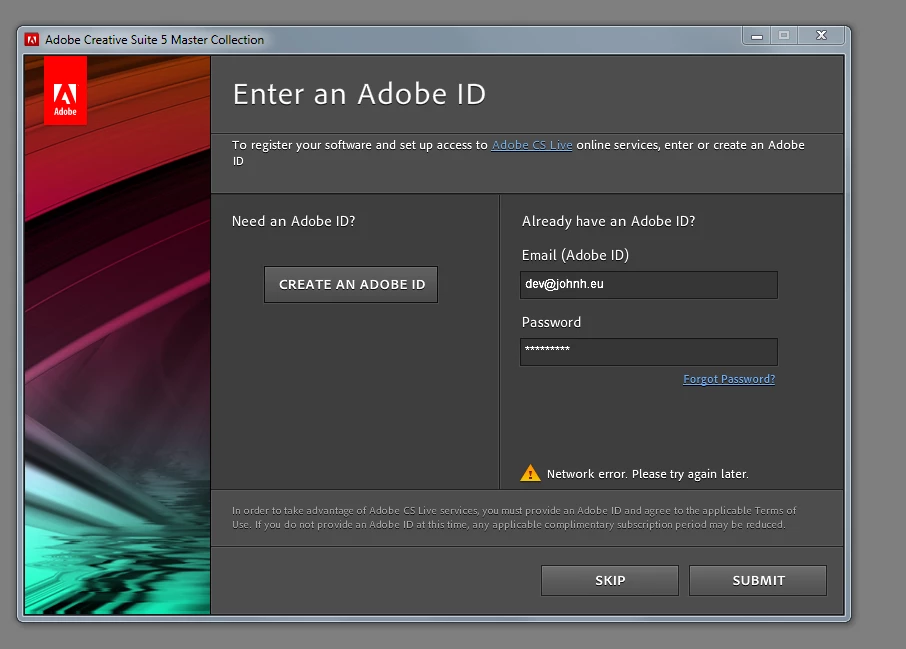Click the Adobe logo in the sidebar
The width and height of the screenshot is (906, 649).
tap(65, 91)
